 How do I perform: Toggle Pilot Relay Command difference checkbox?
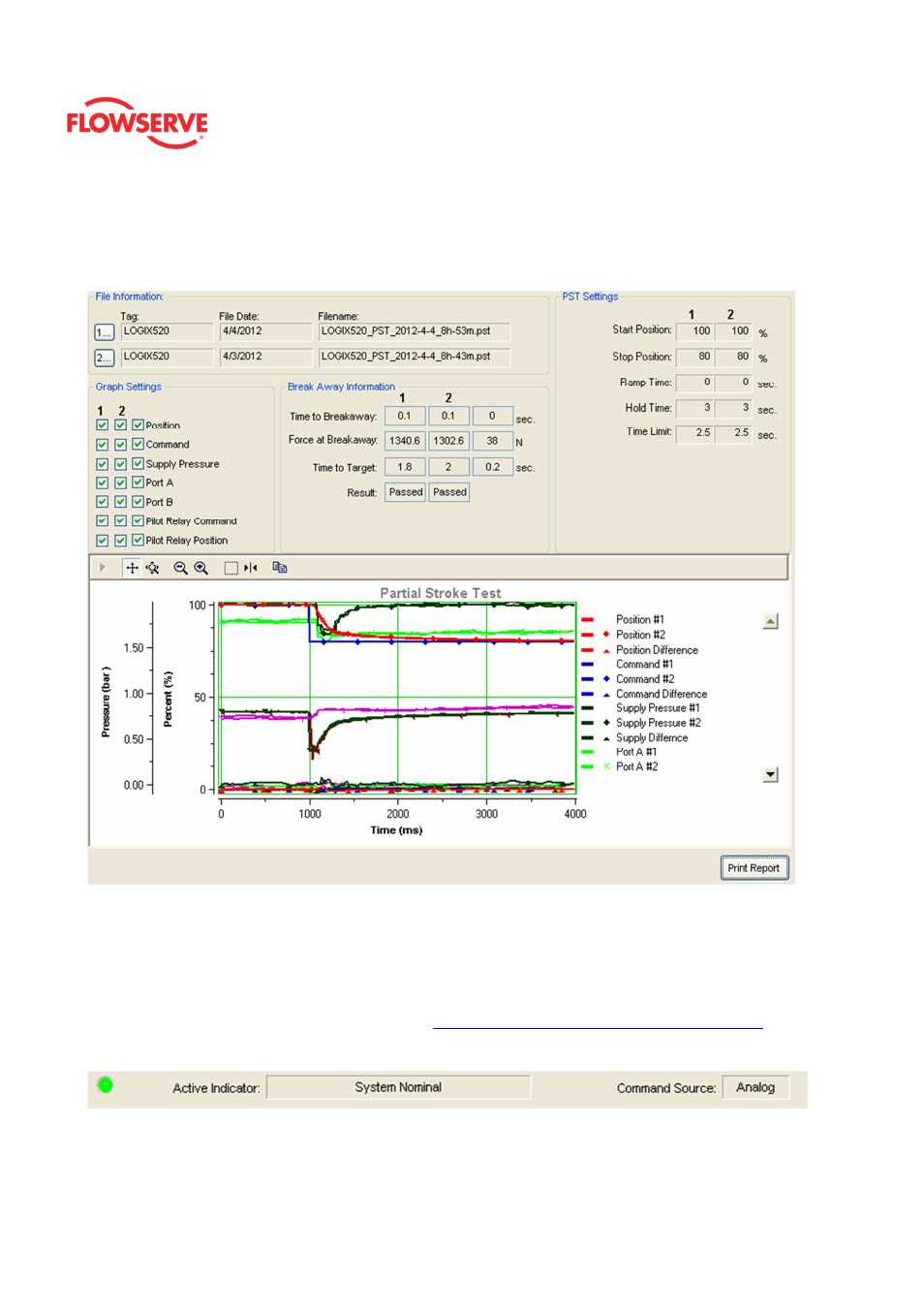[x=138, y=520]
